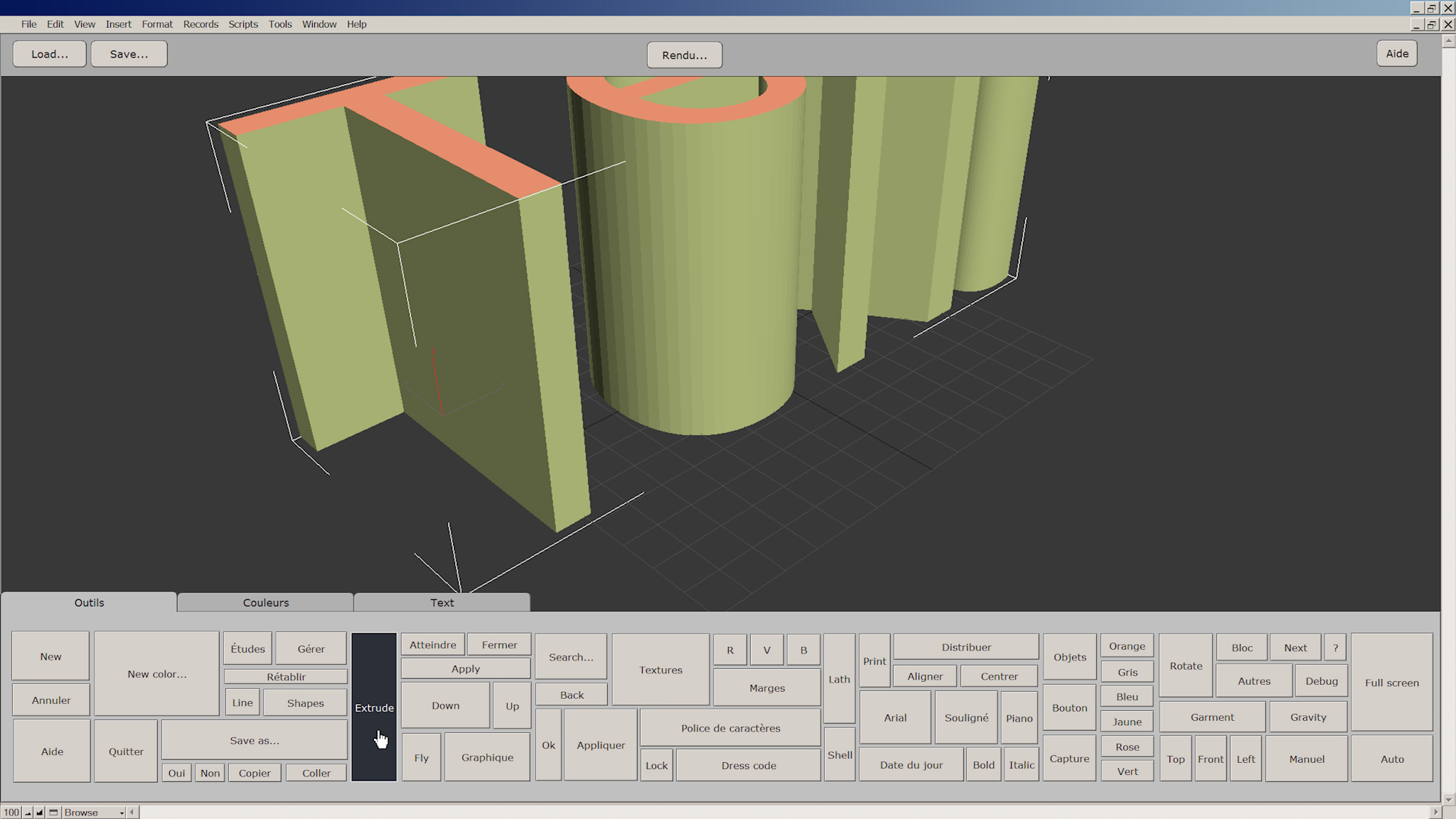The image size is (1456, 819).
Task: Click the B color channel button
Action: pyautogui.click(x=803, y=650)
